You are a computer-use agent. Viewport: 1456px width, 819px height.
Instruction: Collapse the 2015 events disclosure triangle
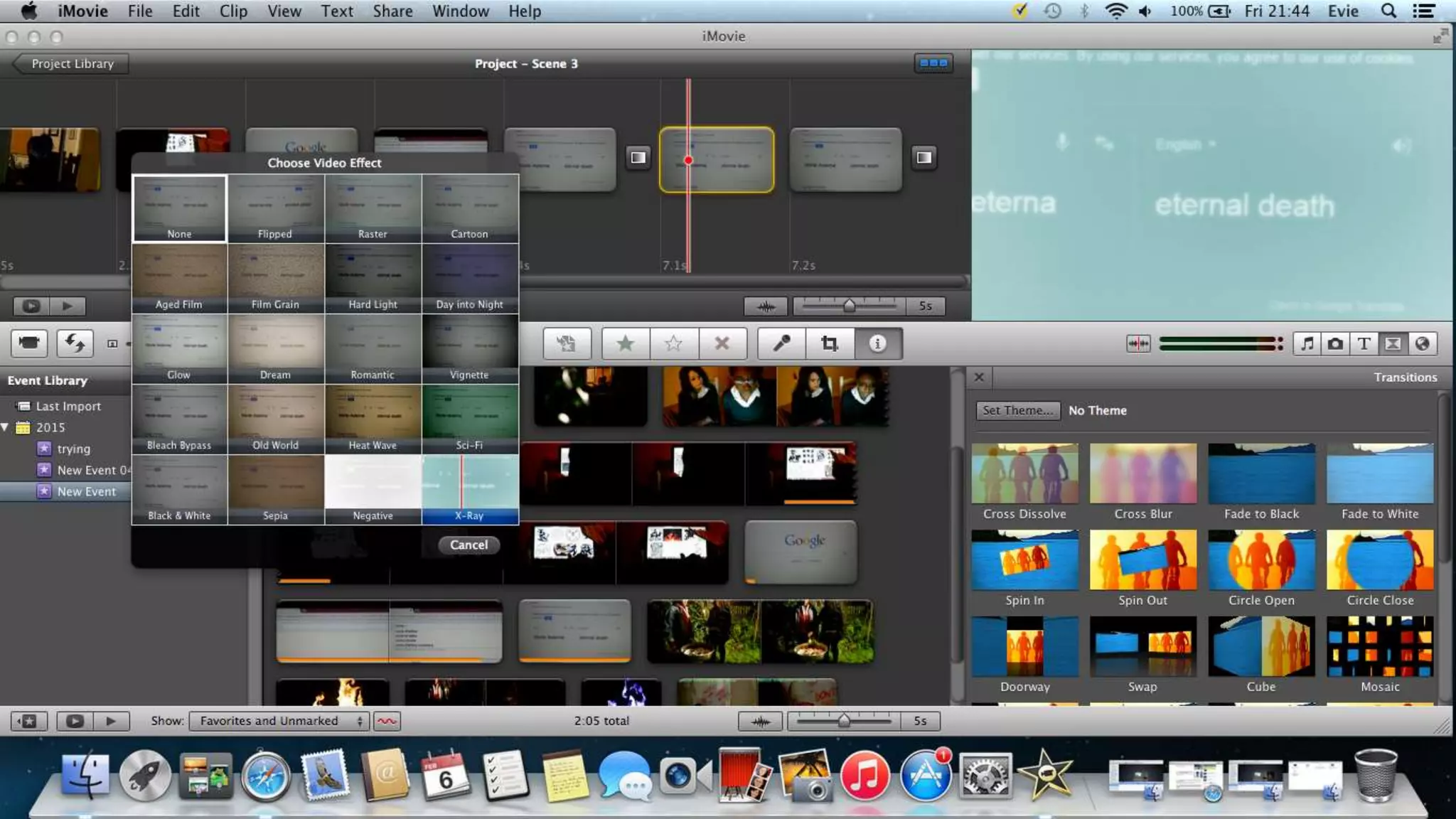pos(6,427)
